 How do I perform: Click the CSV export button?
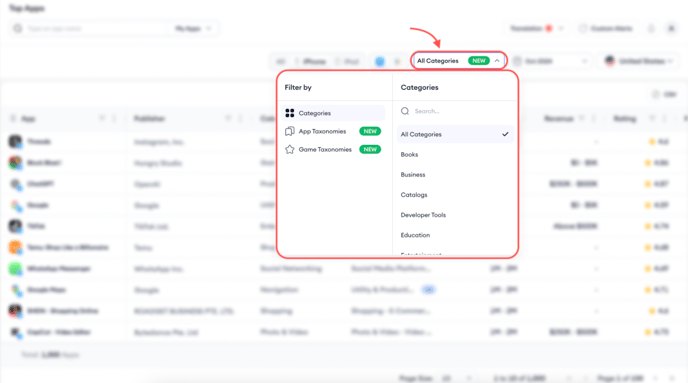tap(665, 94)
